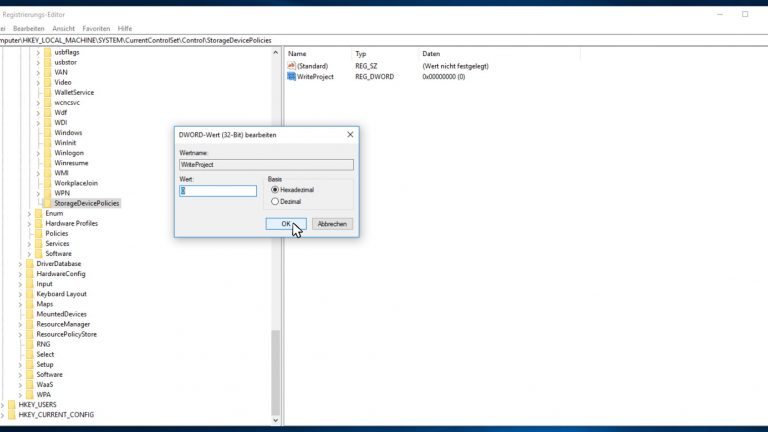
Task: Click the DriverDatabase folder icon
Action: point(29,263)
